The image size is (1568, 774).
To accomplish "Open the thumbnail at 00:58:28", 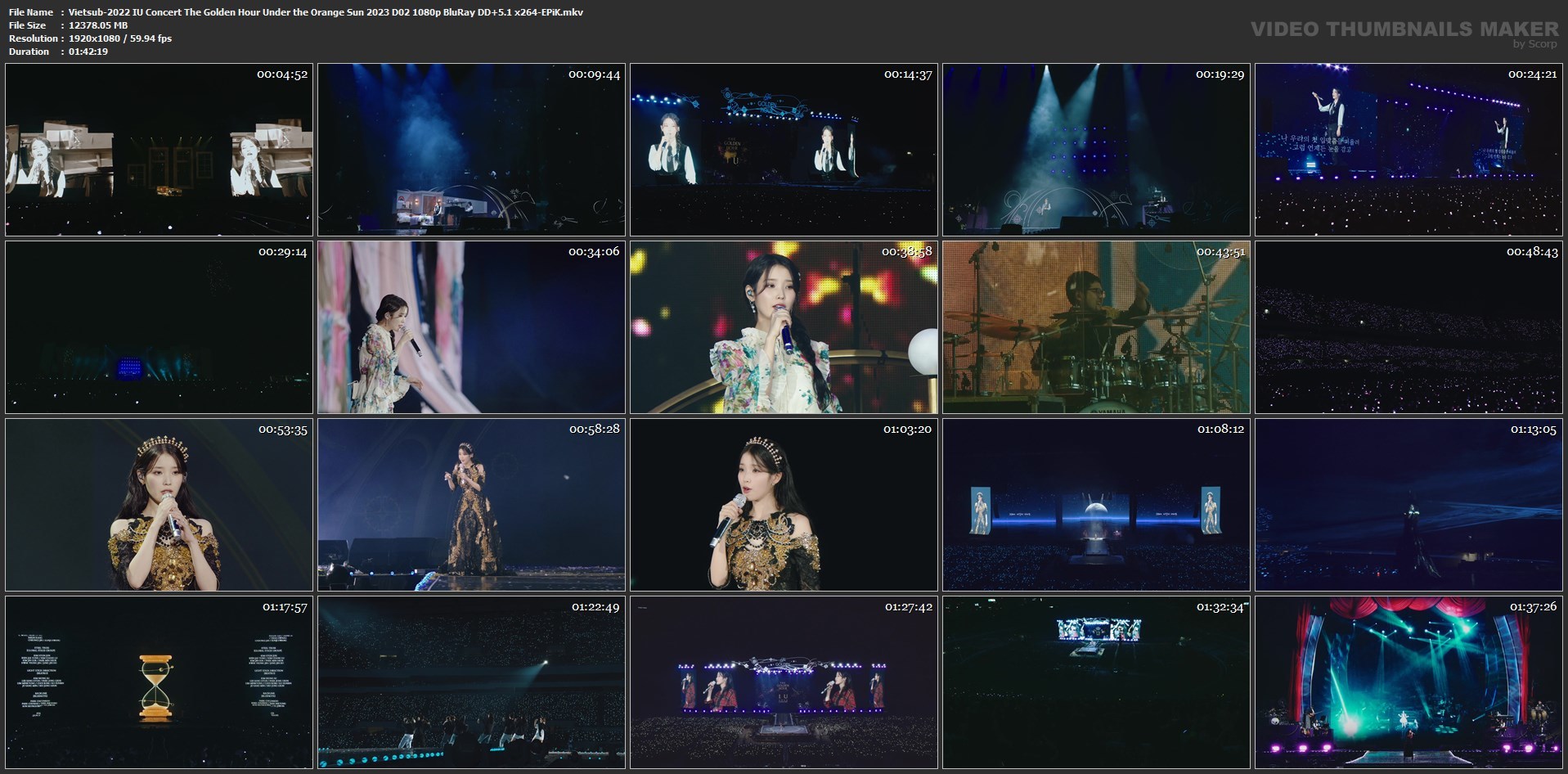I will click(471, 505).
